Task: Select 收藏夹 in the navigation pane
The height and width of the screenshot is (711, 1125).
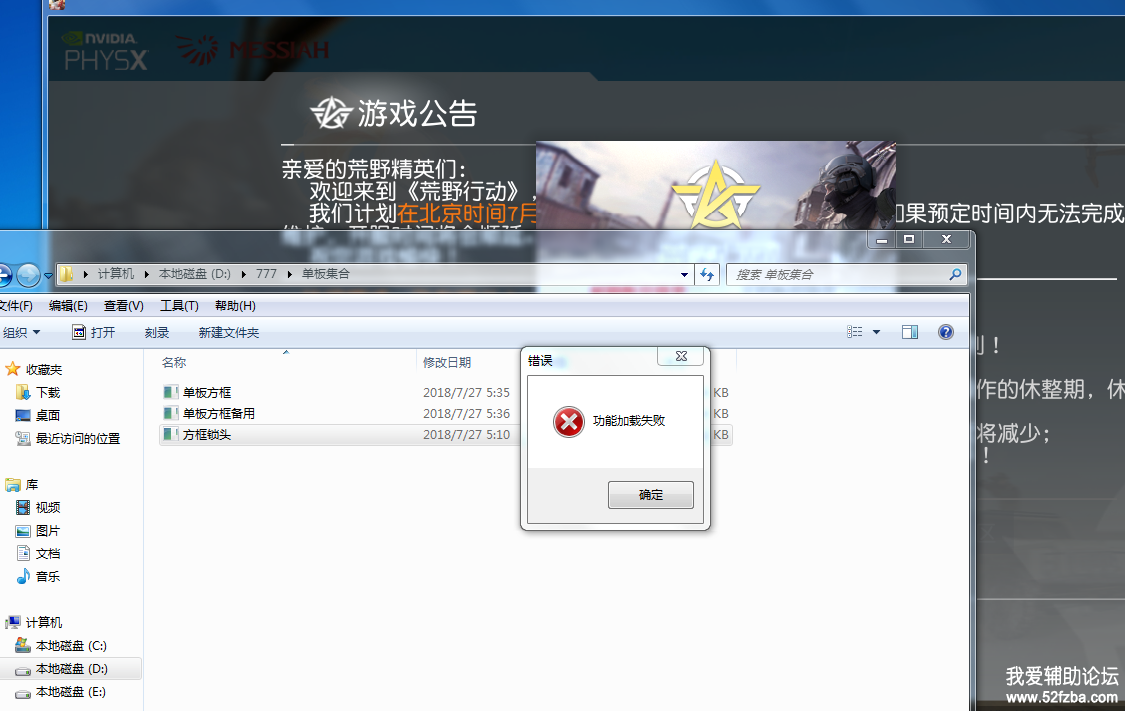Action: click(44, 369)
